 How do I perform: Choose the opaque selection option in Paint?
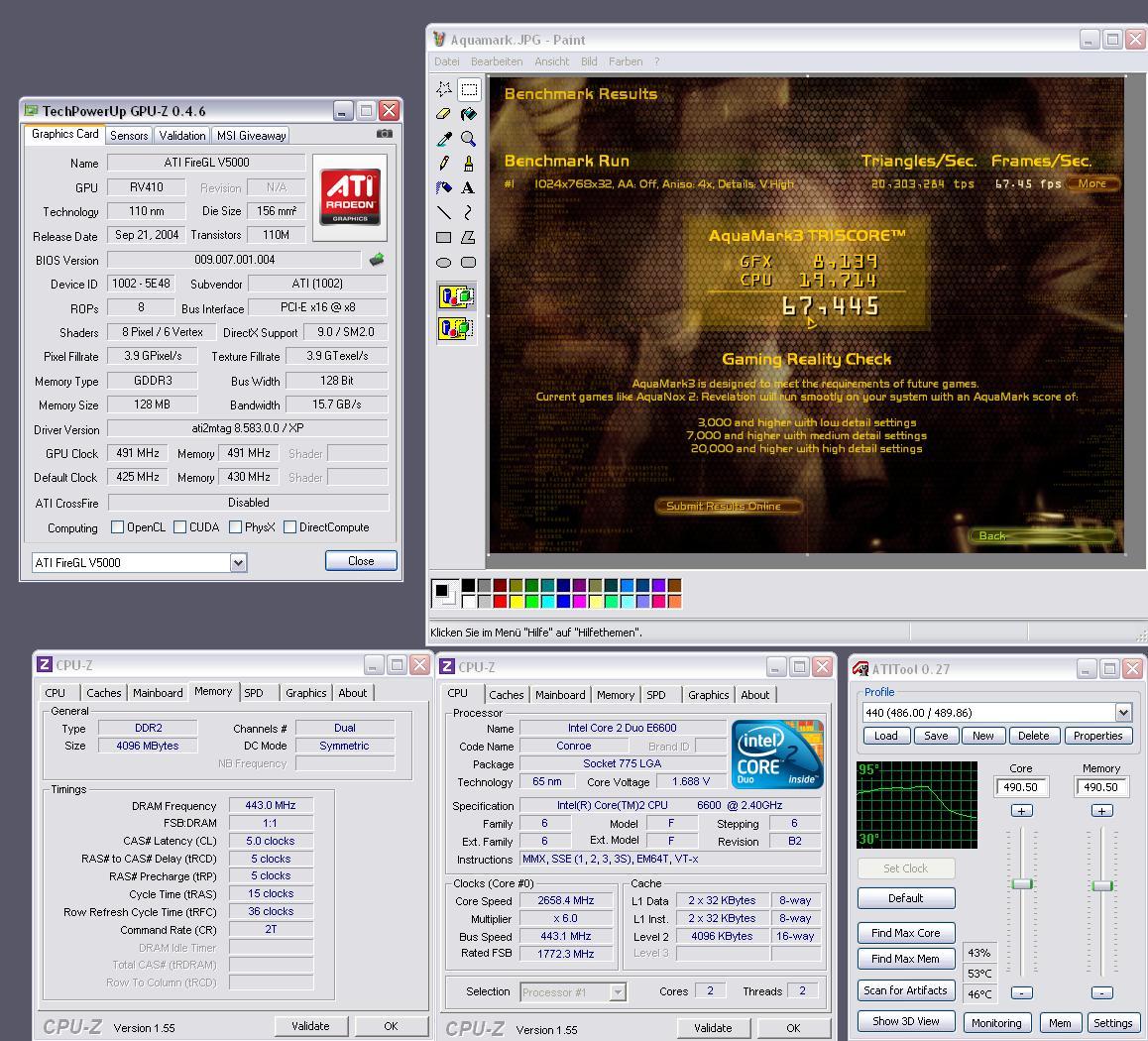457,296
